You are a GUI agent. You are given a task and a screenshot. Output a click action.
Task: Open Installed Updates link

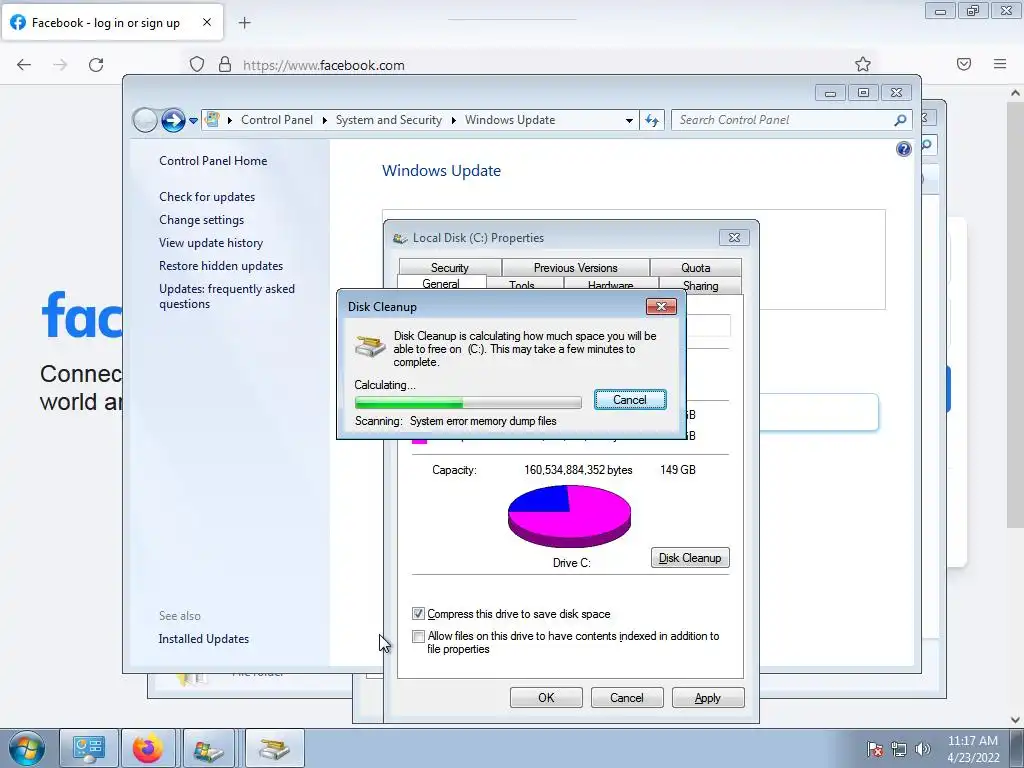coord(204,639)
